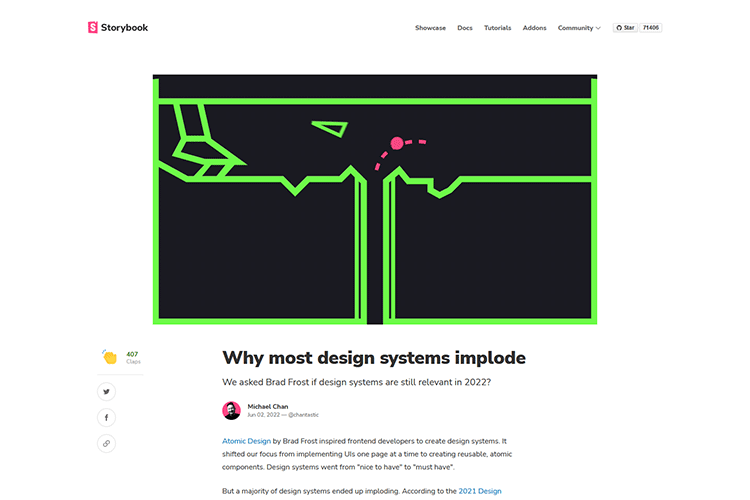
Task: Click the Storybook logo icon
Action: pos(93,27)
